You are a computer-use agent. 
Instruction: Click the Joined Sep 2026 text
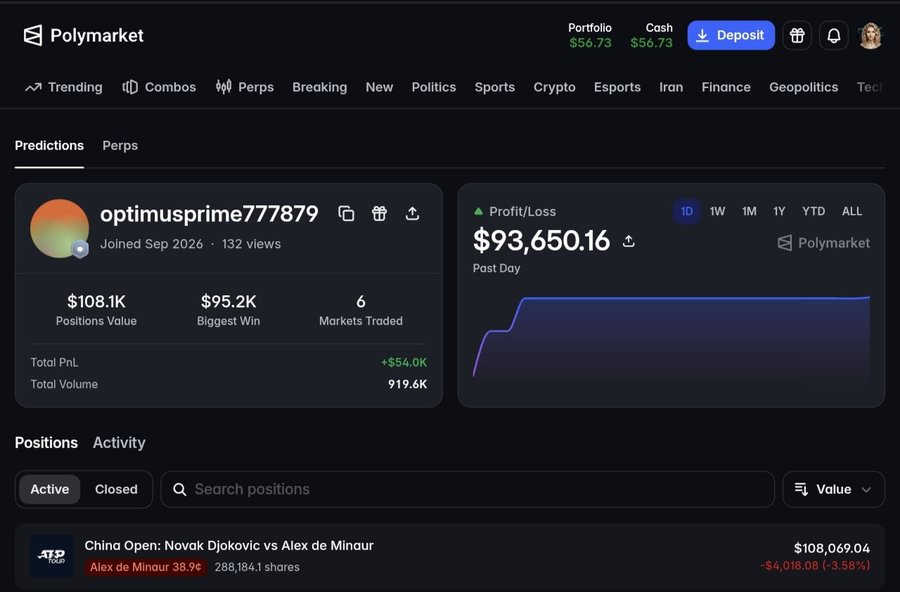(152, 244)
